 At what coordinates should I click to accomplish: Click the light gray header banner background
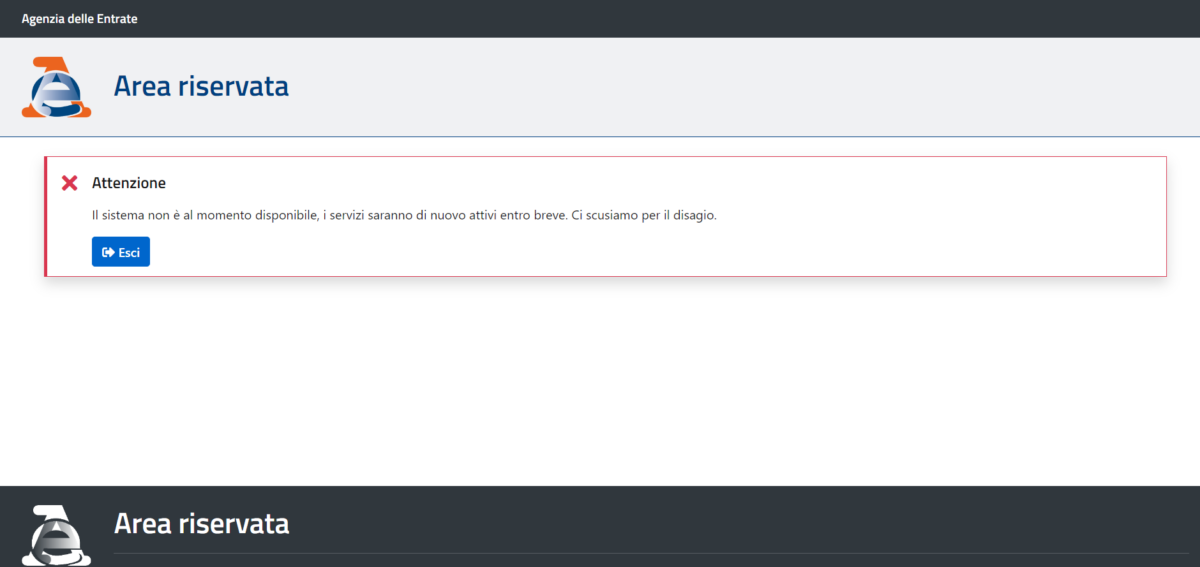pyautogui.click(x=700, y=87)
